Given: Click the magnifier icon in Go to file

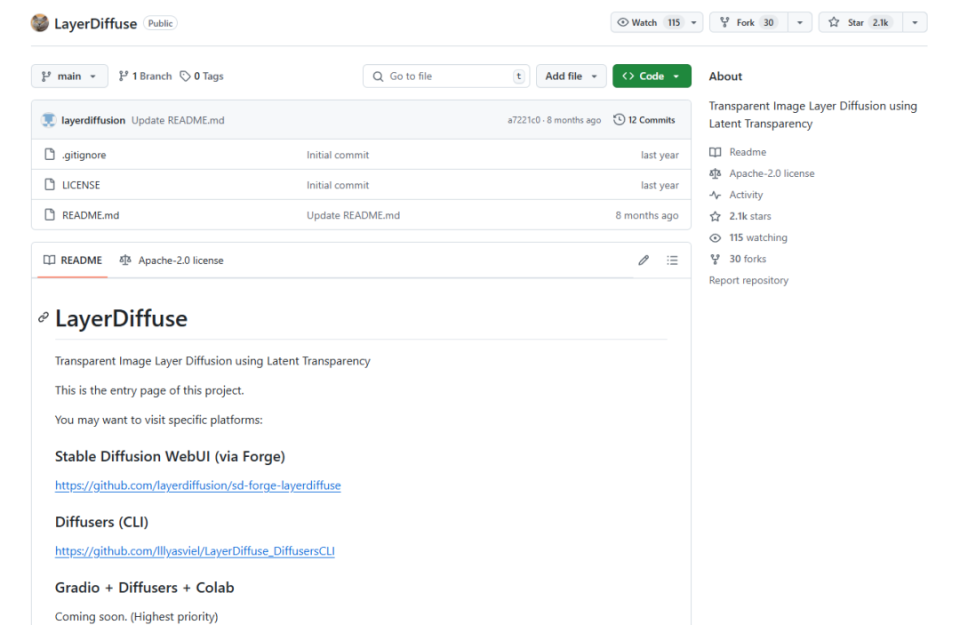Looking at the screenshot, I should click(x=378, y=76).
